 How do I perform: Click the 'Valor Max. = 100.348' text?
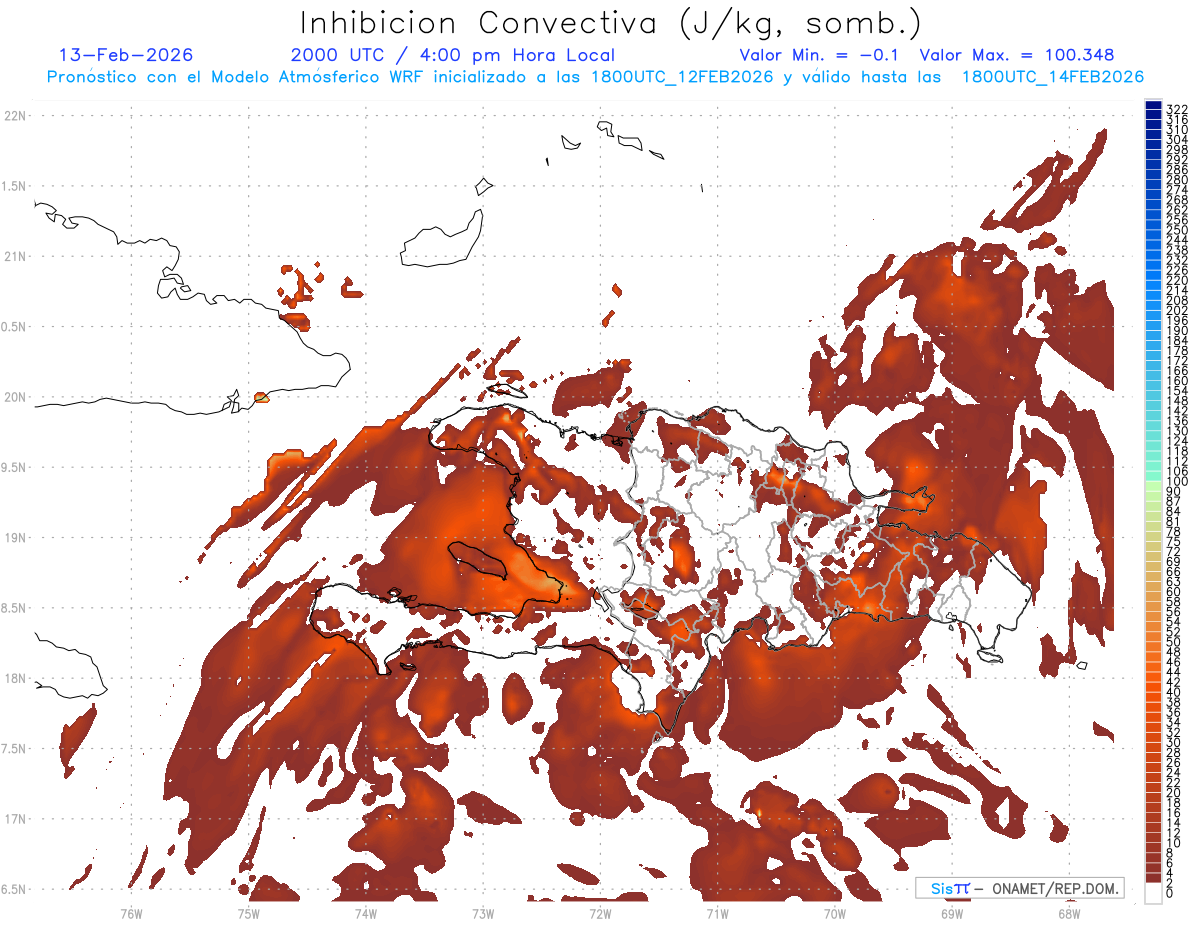[1016, 55]
